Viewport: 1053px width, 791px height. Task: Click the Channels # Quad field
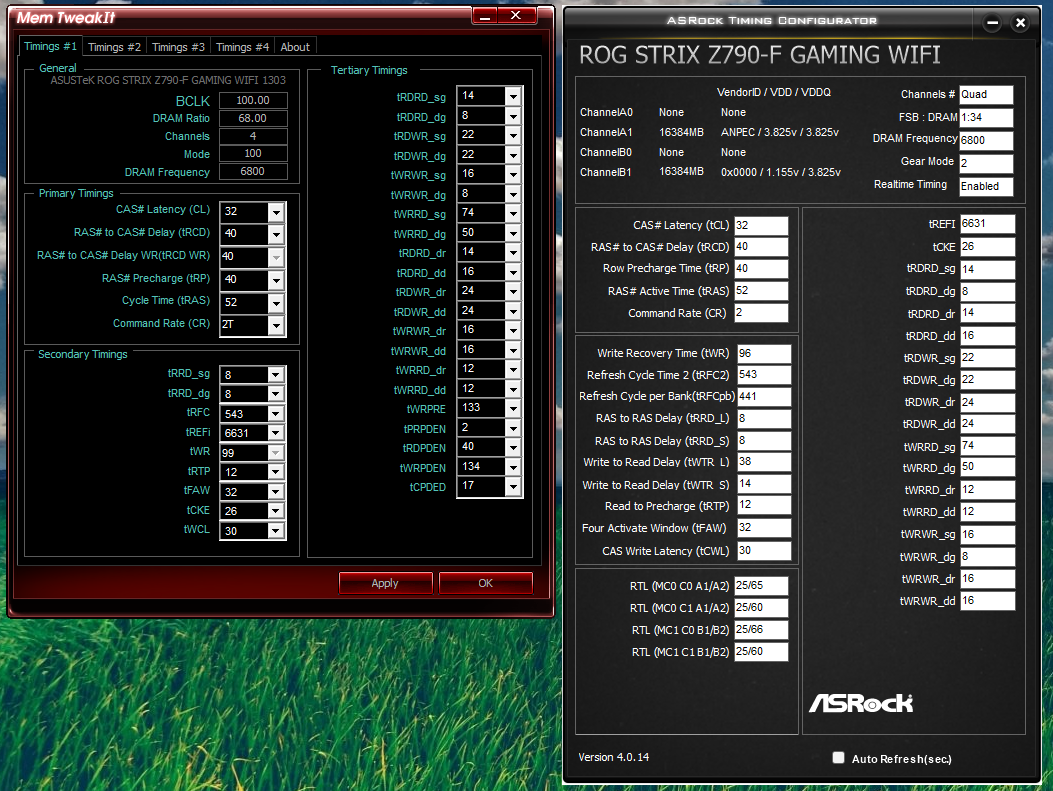pos(986,95)
